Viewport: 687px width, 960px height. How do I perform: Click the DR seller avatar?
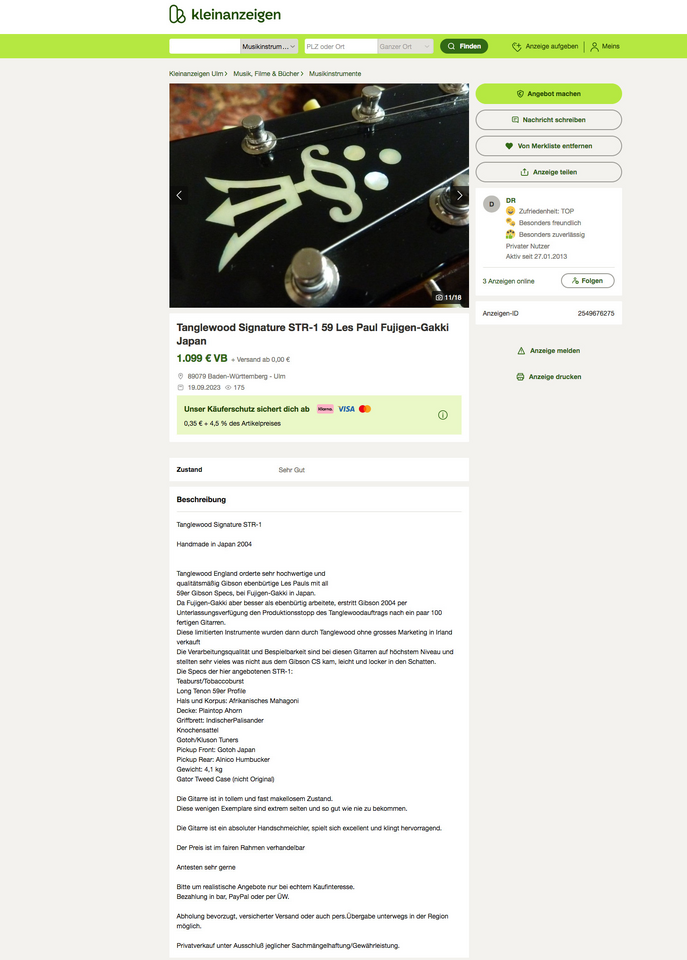492,204
